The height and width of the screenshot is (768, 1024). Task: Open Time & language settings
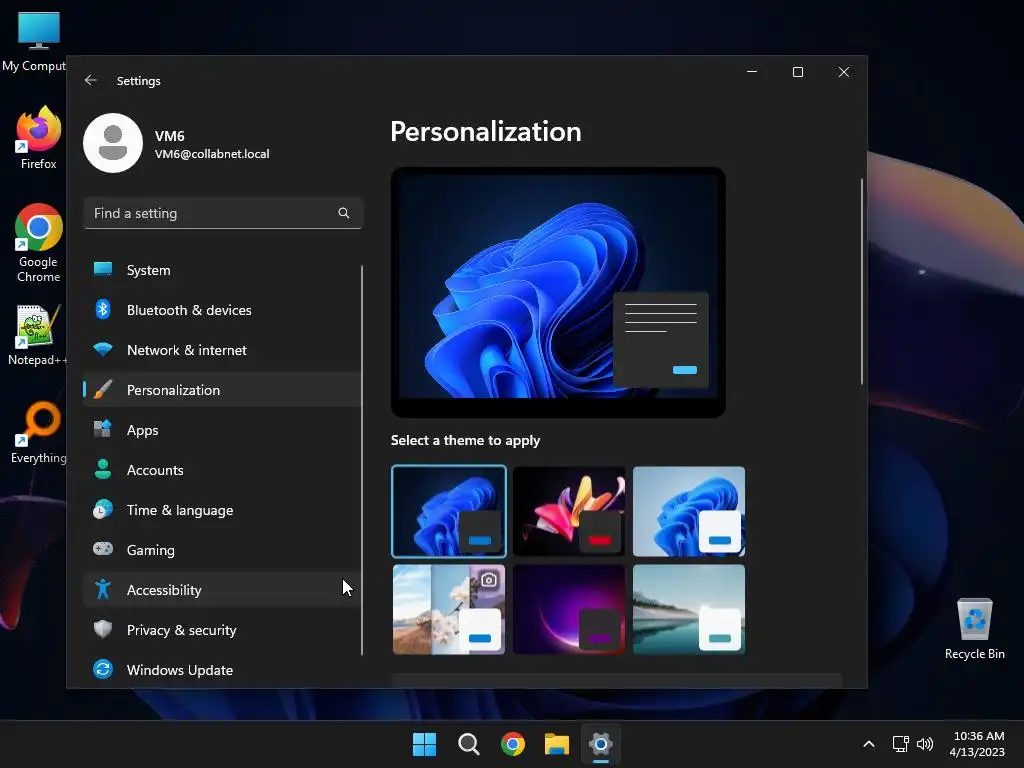[222, 510]
